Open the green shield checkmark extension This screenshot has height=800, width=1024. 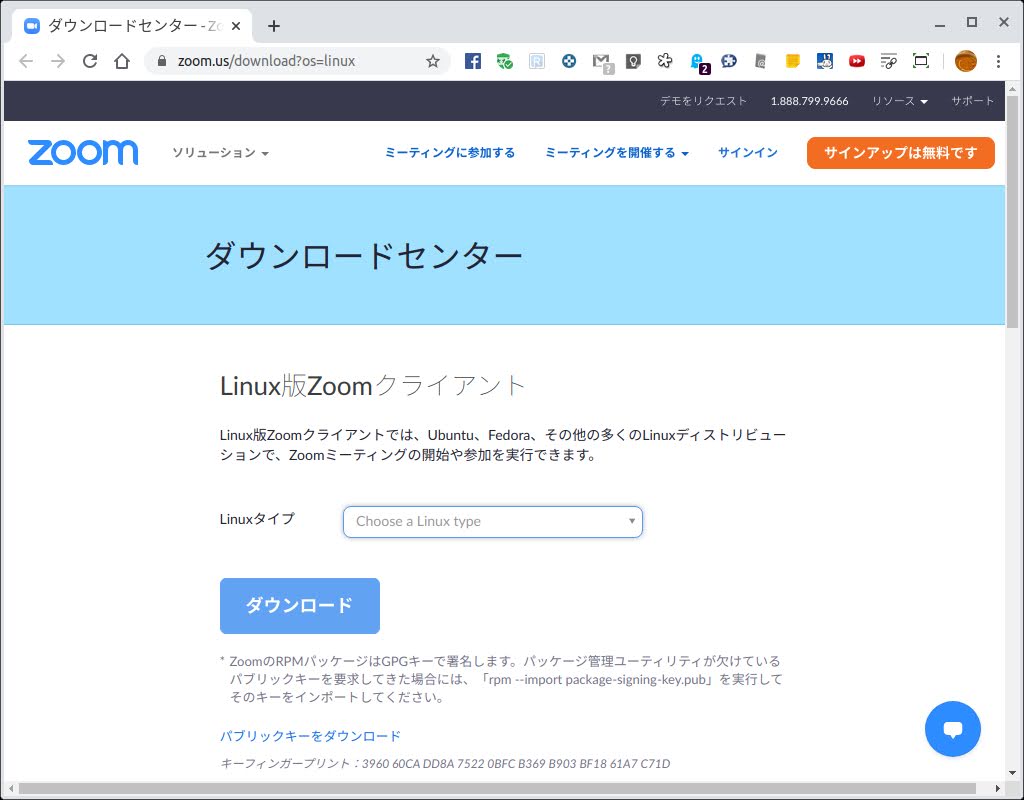[x=504, y=61]
